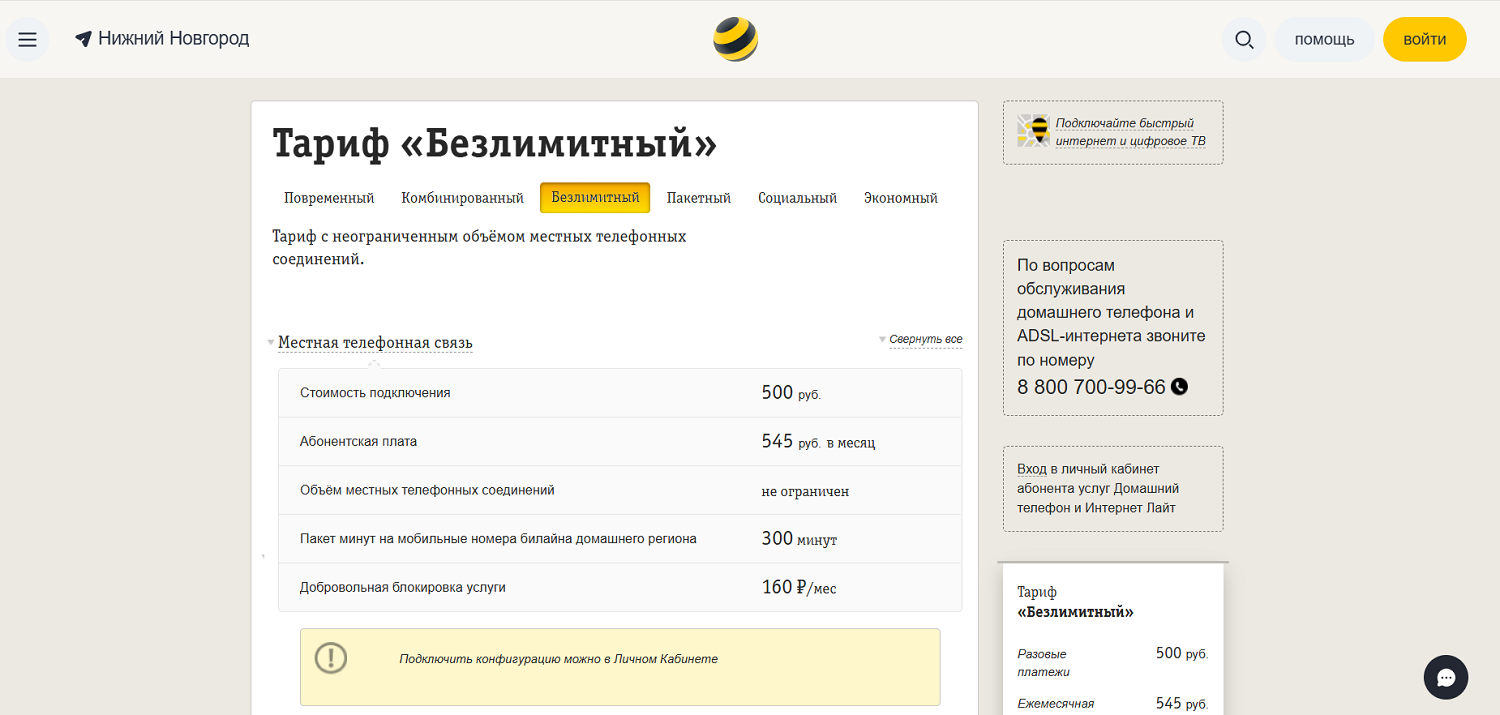Open site search magnifier icon

[1244, 39]
